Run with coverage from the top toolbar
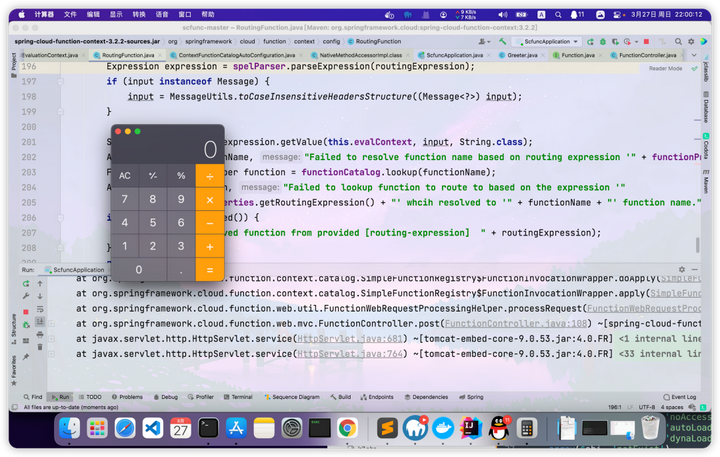Image resolution: width=720 pixels, height=457 pixels. 615,42
